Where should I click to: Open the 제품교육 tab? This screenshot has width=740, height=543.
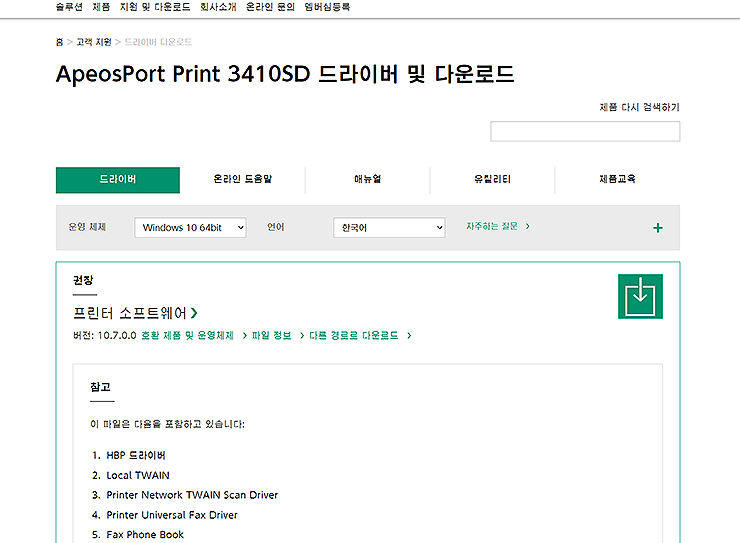point(617,180)
